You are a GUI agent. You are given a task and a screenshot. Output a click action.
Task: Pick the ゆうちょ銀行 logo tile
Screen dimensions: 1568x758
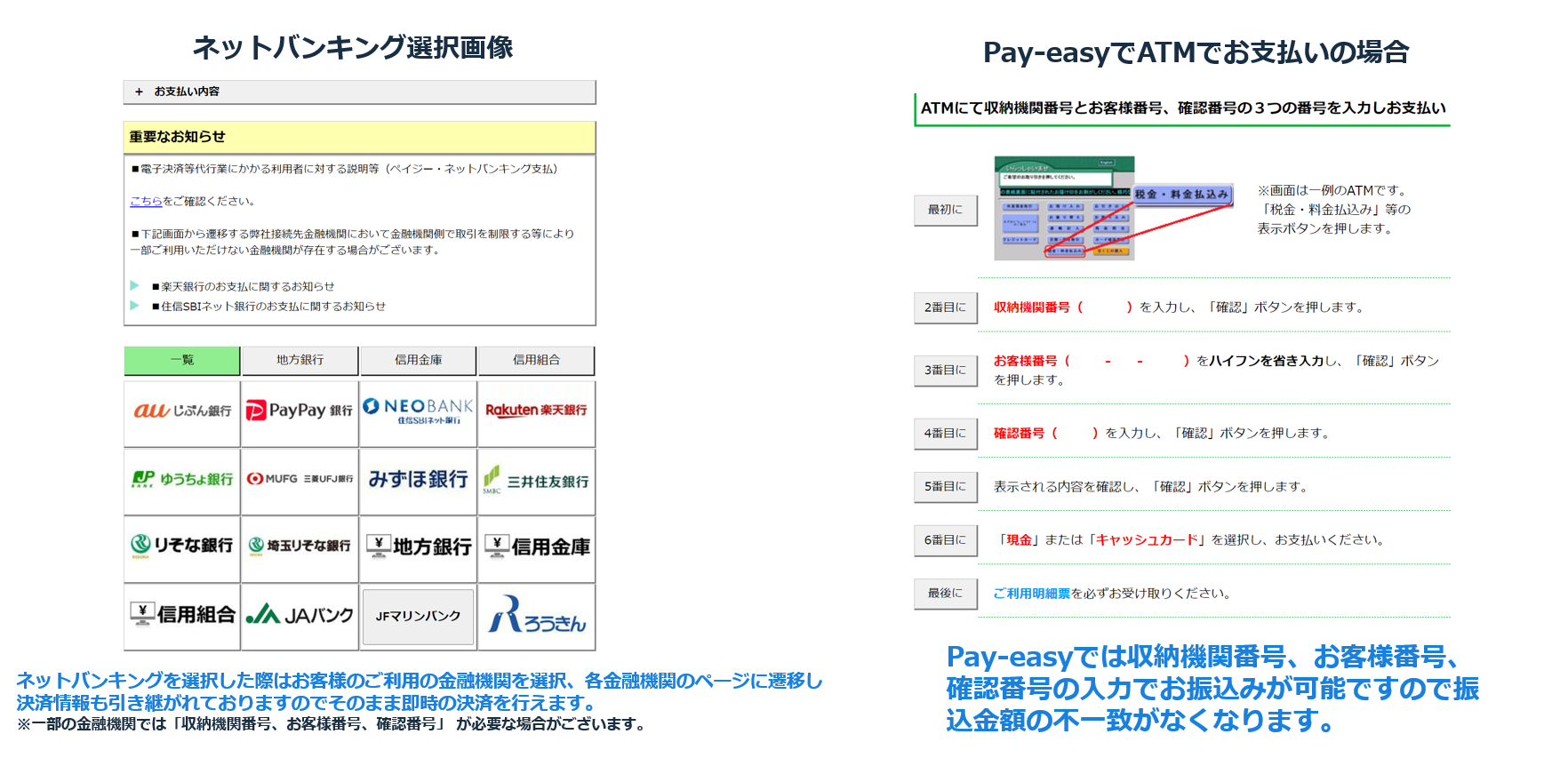(x=182, y=480)
